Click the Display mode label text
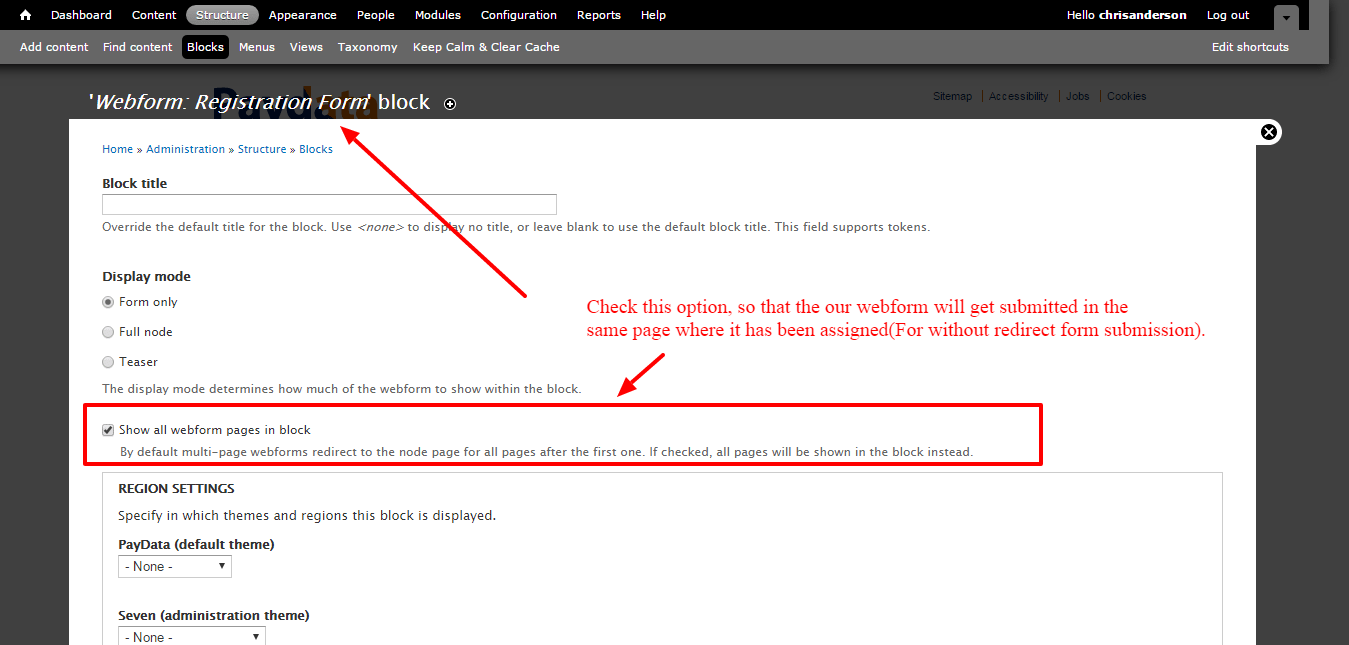The image size is (1349, 645). tap(146, 276)
